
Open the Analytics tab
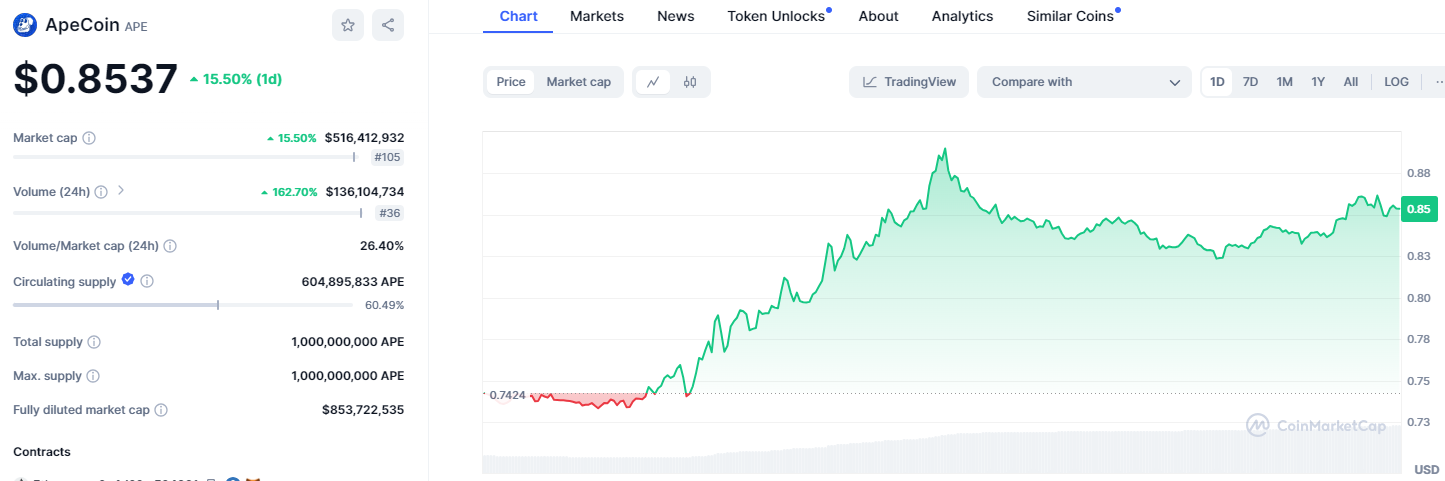click(963, 16)
